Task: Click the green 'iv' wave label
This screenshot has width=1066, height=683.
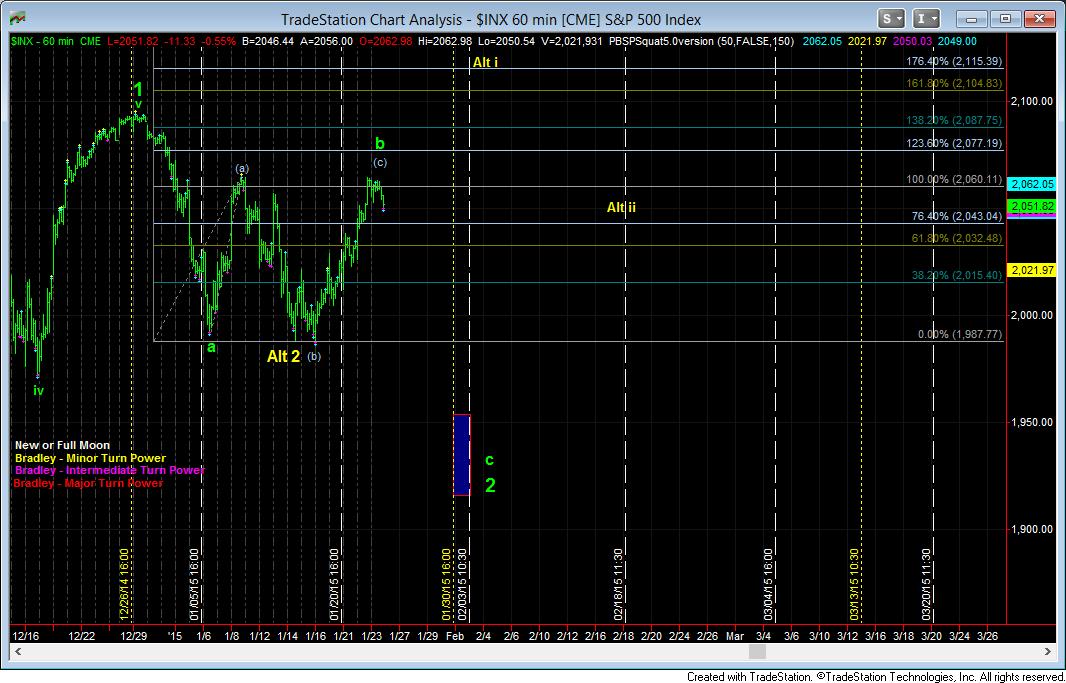Action: 39,391
